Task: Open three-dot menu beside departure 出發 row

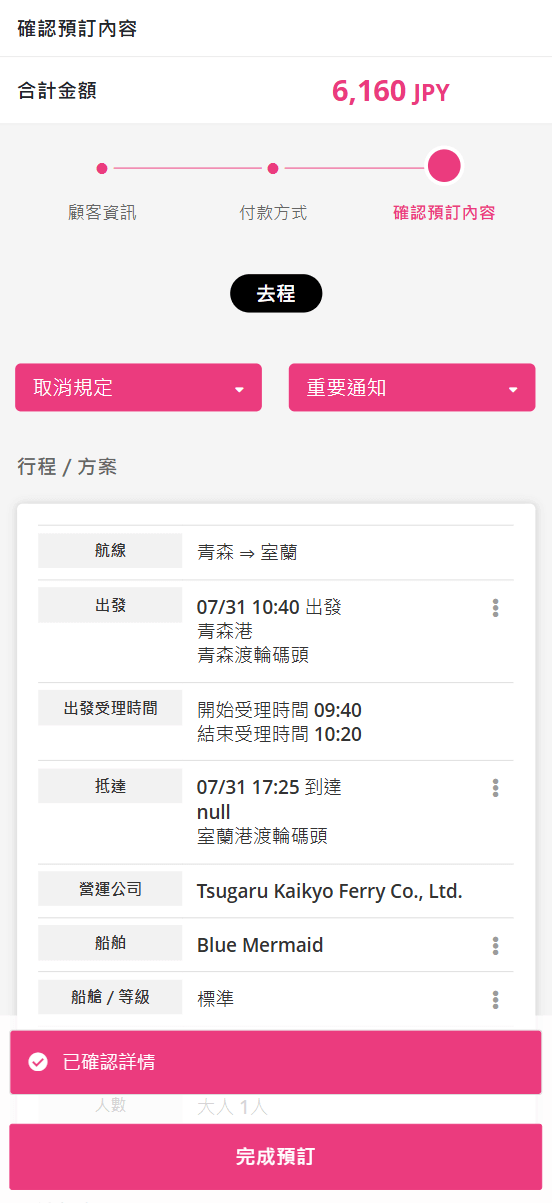Action: pos(495,608)
